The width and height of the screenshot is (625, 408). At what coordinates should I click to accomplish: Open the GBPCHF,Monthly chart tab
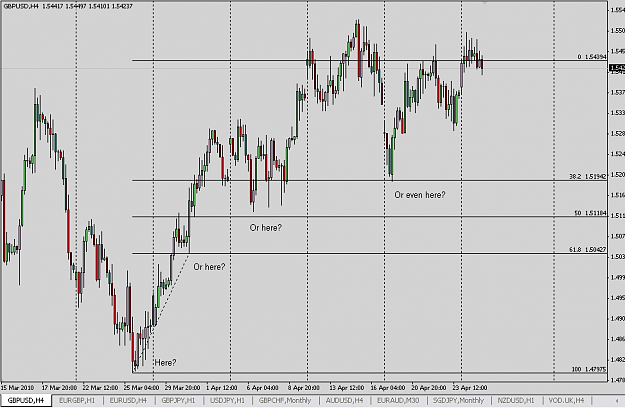[x=285, y=400]
